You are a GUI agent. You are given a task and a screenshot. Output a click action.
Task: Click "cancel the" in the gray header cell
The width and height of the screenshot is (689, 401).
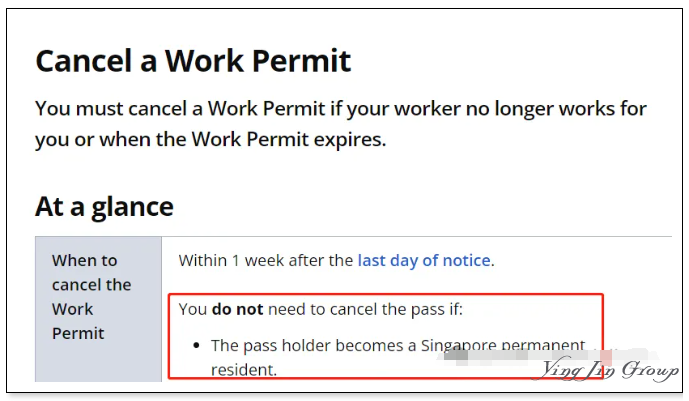[91, 285]
